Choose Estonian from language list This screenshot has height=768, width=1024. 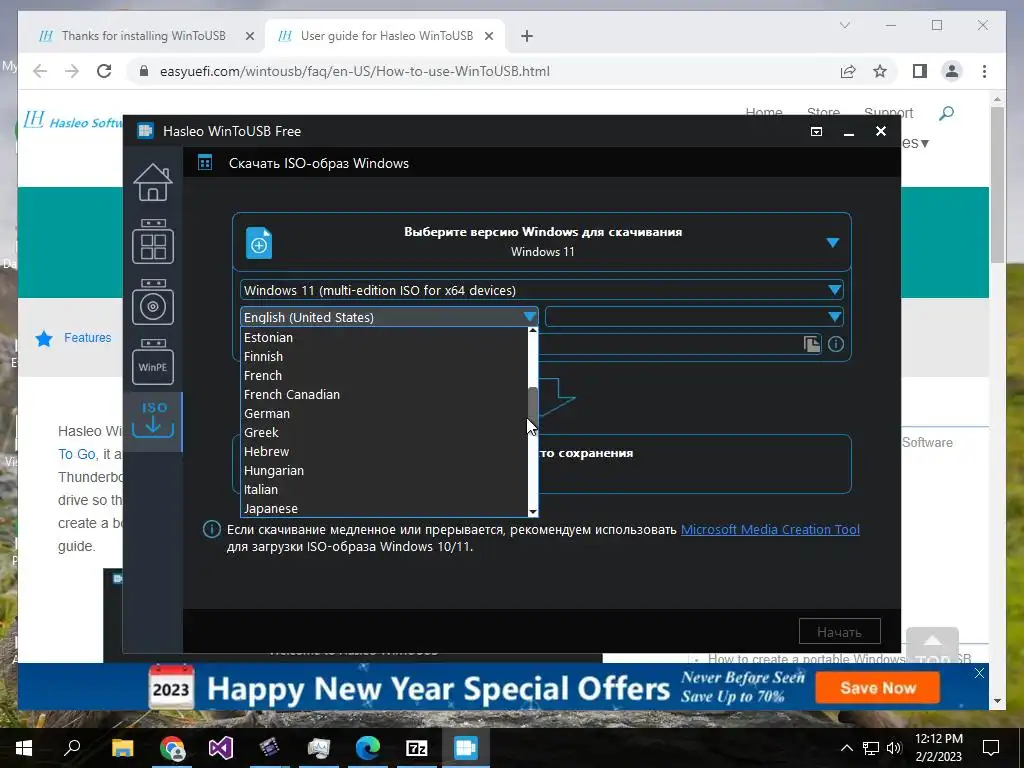(x=384, y=338)
